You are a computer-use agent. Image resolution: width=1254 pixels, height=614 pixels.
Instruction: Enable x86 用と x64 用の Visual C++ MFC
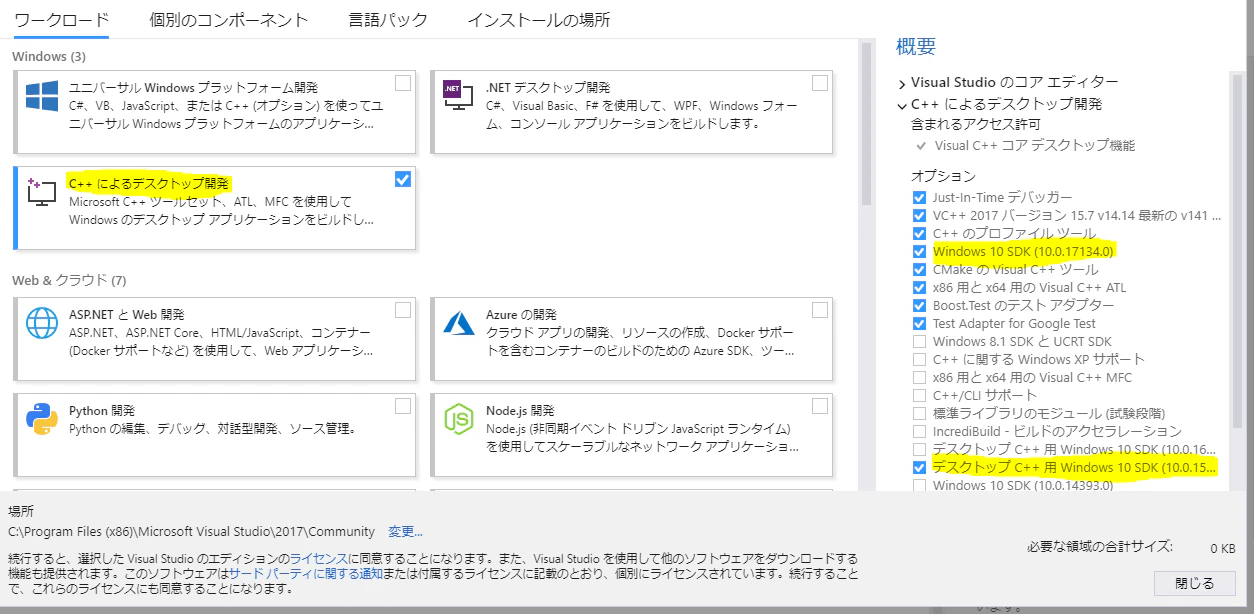[919, 377]
